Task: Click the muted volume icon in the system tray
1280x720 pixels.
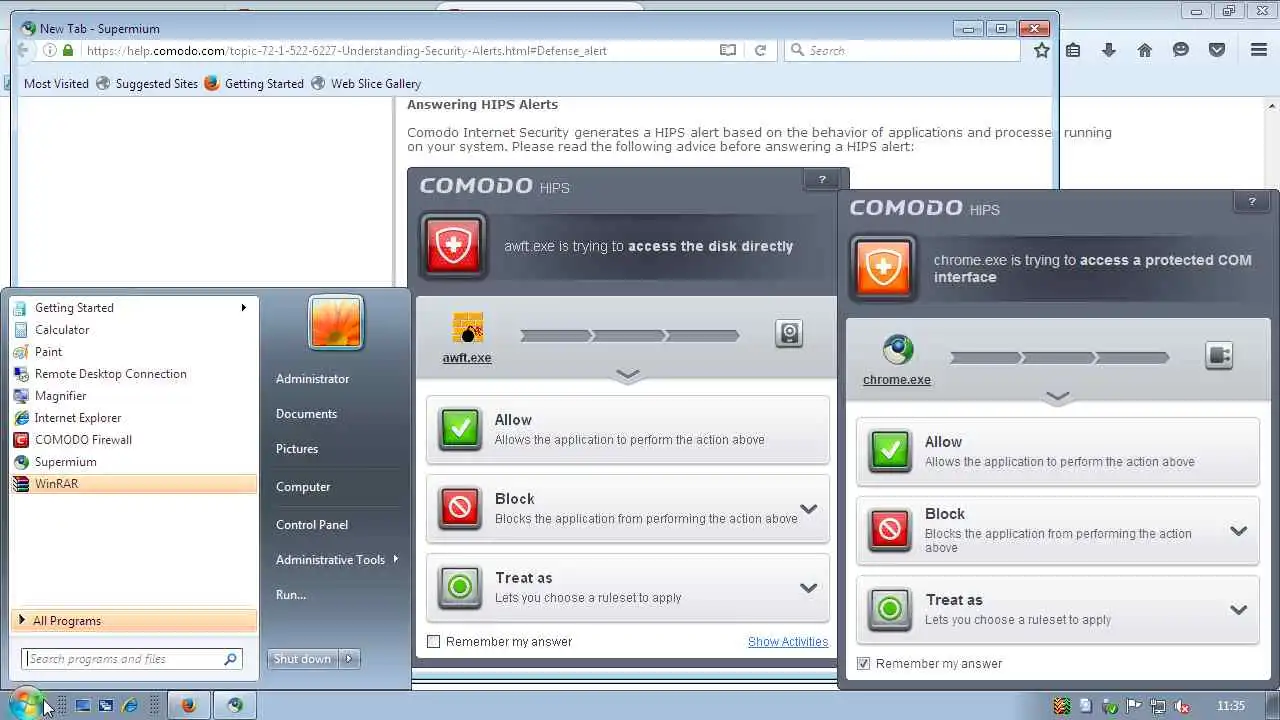Action: tap(1183, 706)
